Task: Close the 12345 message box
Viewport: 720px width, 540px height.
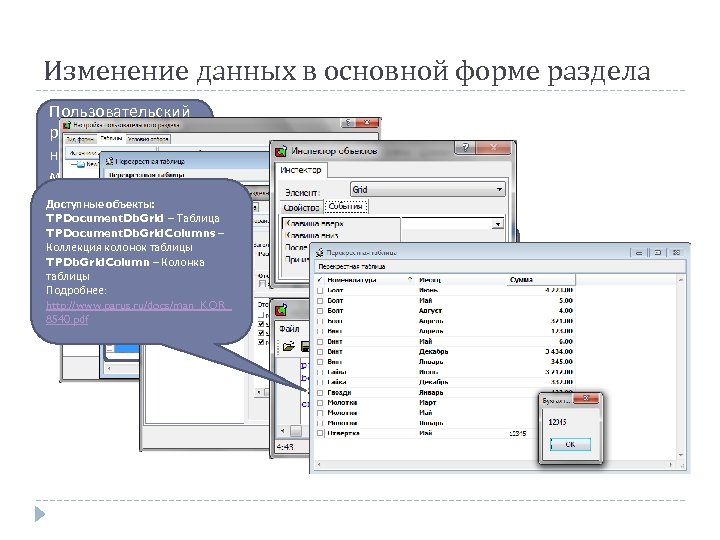Action: [586, 399]
